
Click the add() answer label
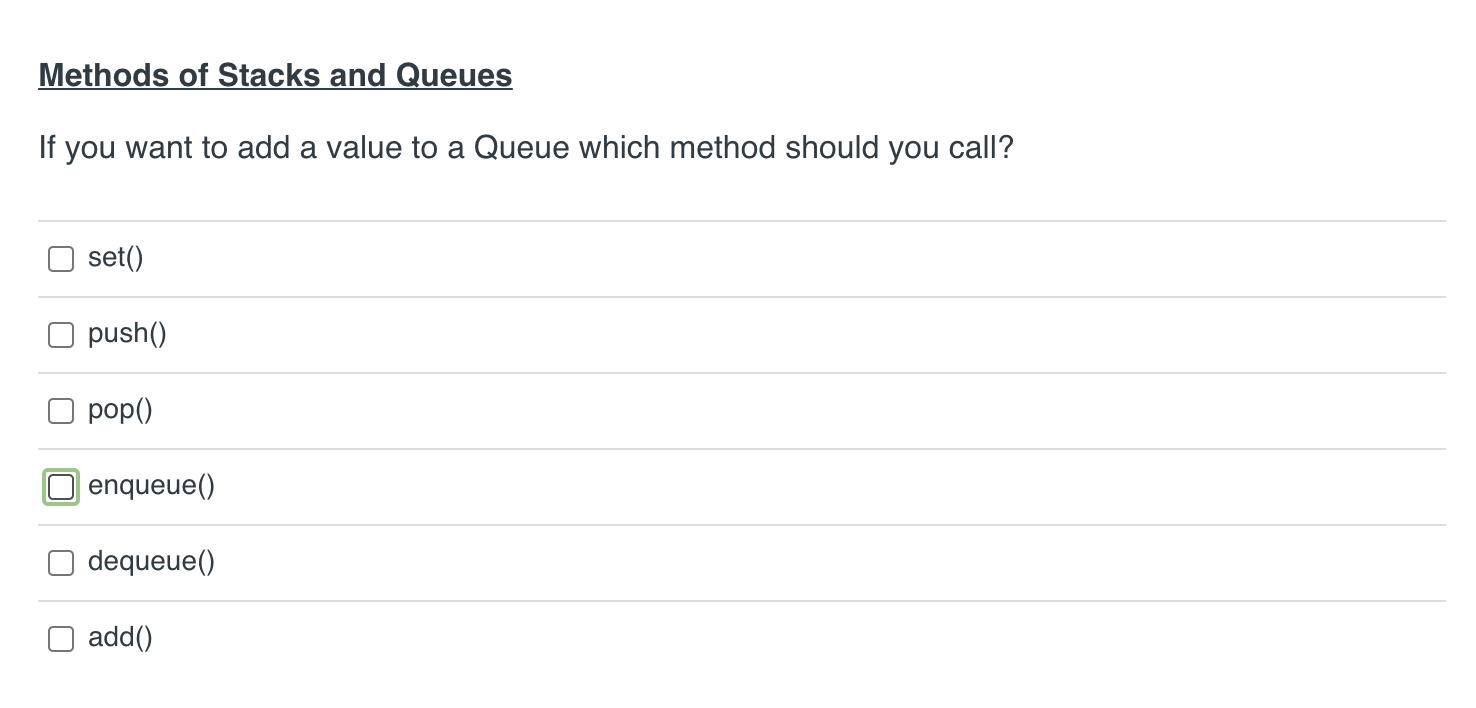[119, 637]
